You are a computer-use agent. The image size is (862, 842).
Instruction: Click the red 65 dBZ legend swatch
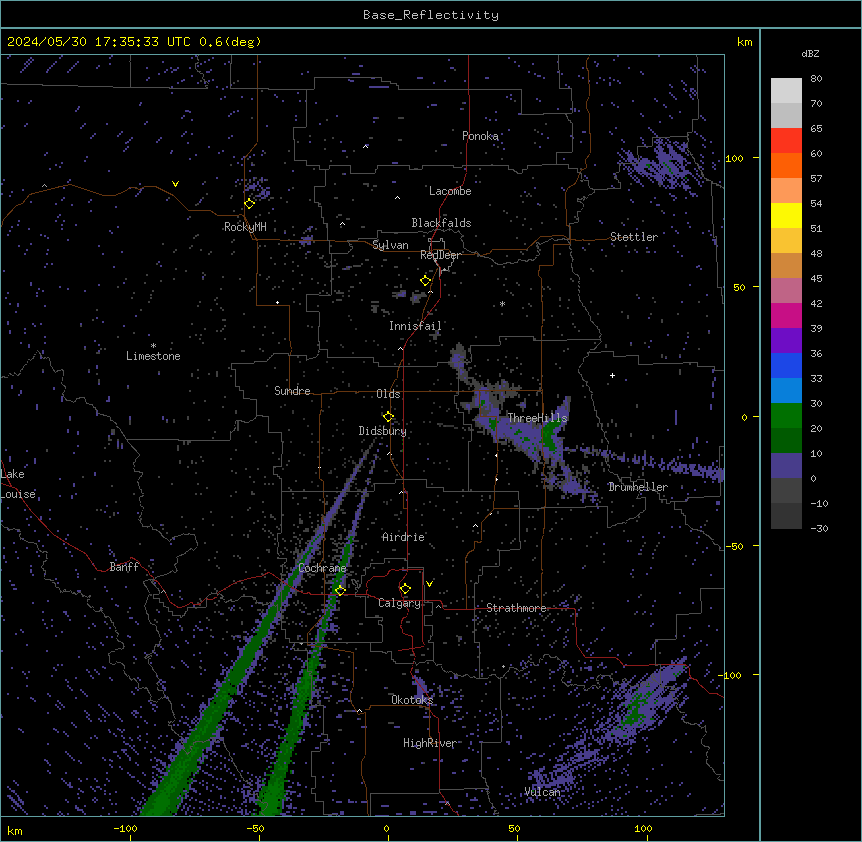click(x=786, y=141)
